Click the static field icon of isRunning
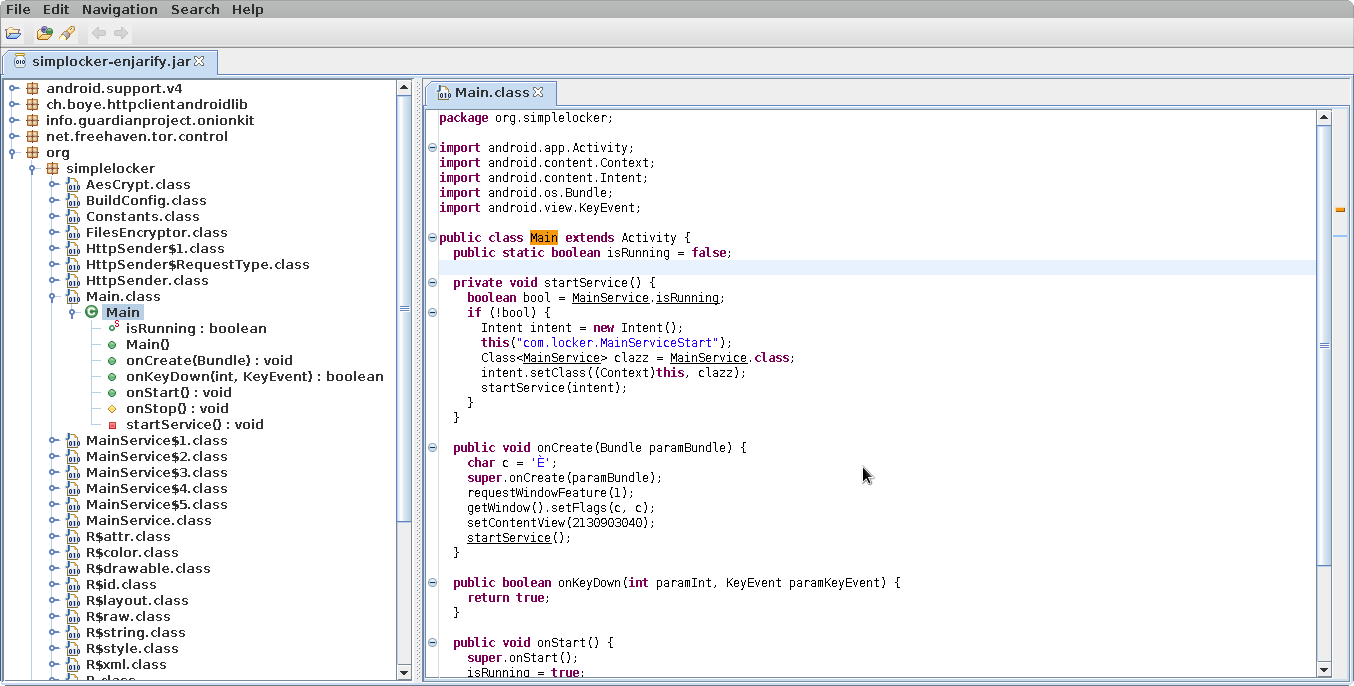The height and width of the screenshot is (686, 1354). (113, 327)
